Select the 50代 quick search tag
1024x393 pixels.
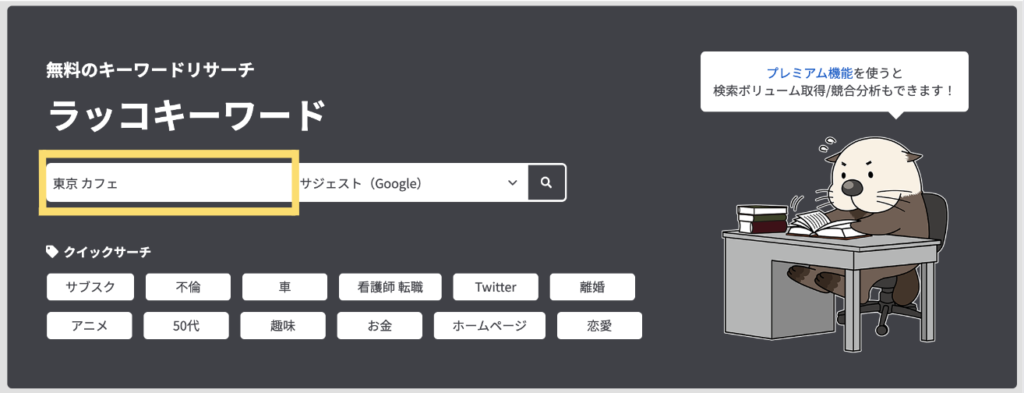coord(186,326)
